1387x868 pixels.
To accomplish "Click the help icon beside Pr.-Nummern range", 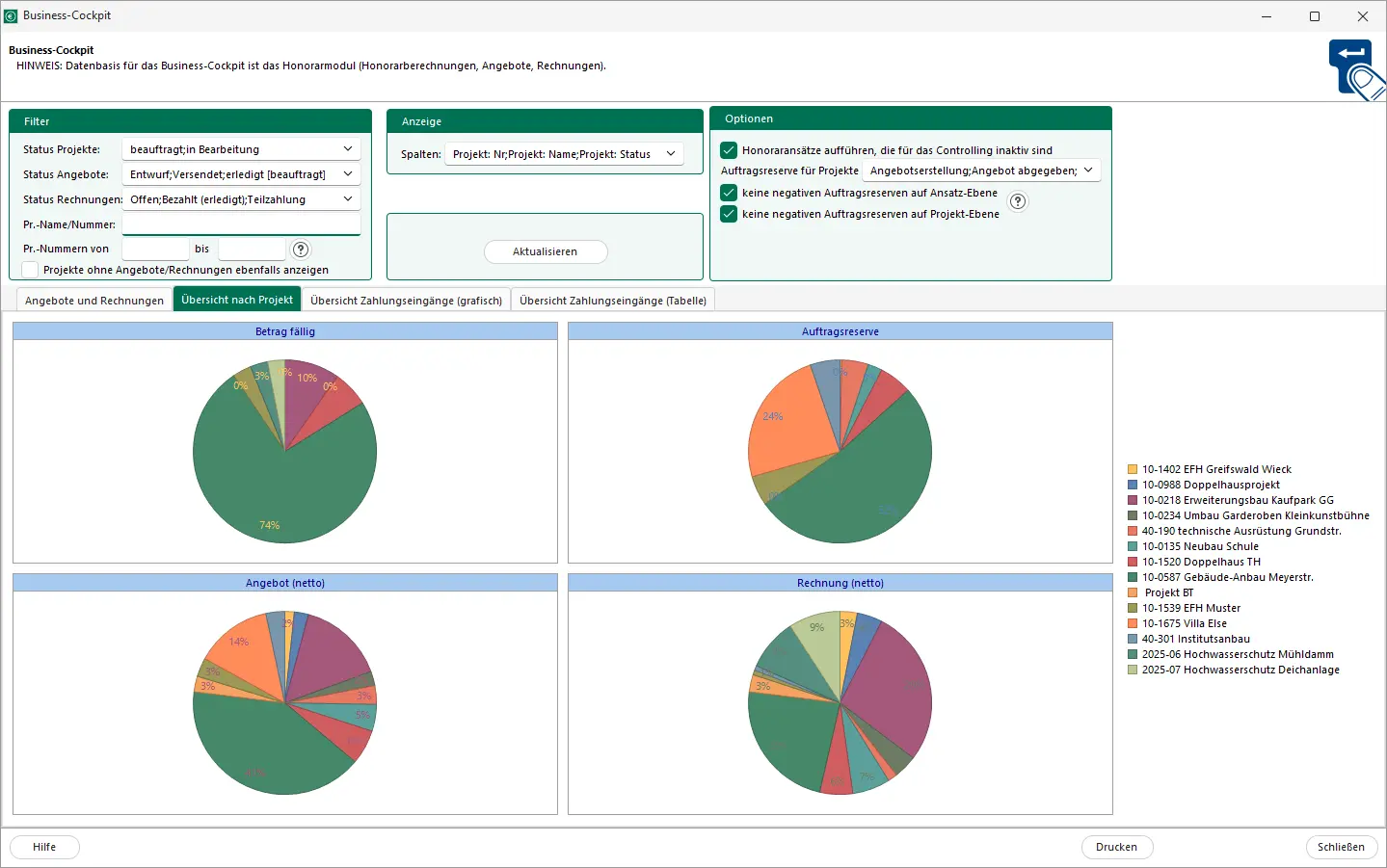I will [301, 250].
